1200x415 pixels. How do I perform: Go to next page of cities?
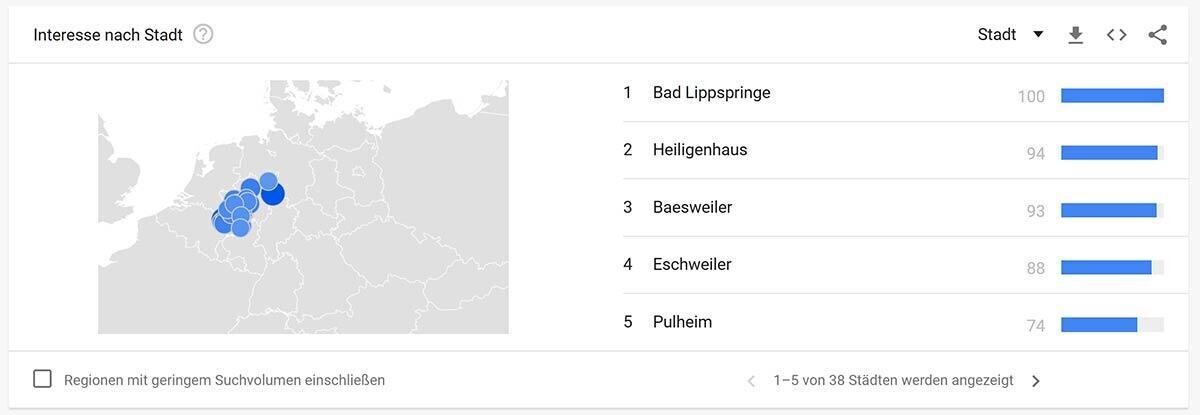(1035, 381)
